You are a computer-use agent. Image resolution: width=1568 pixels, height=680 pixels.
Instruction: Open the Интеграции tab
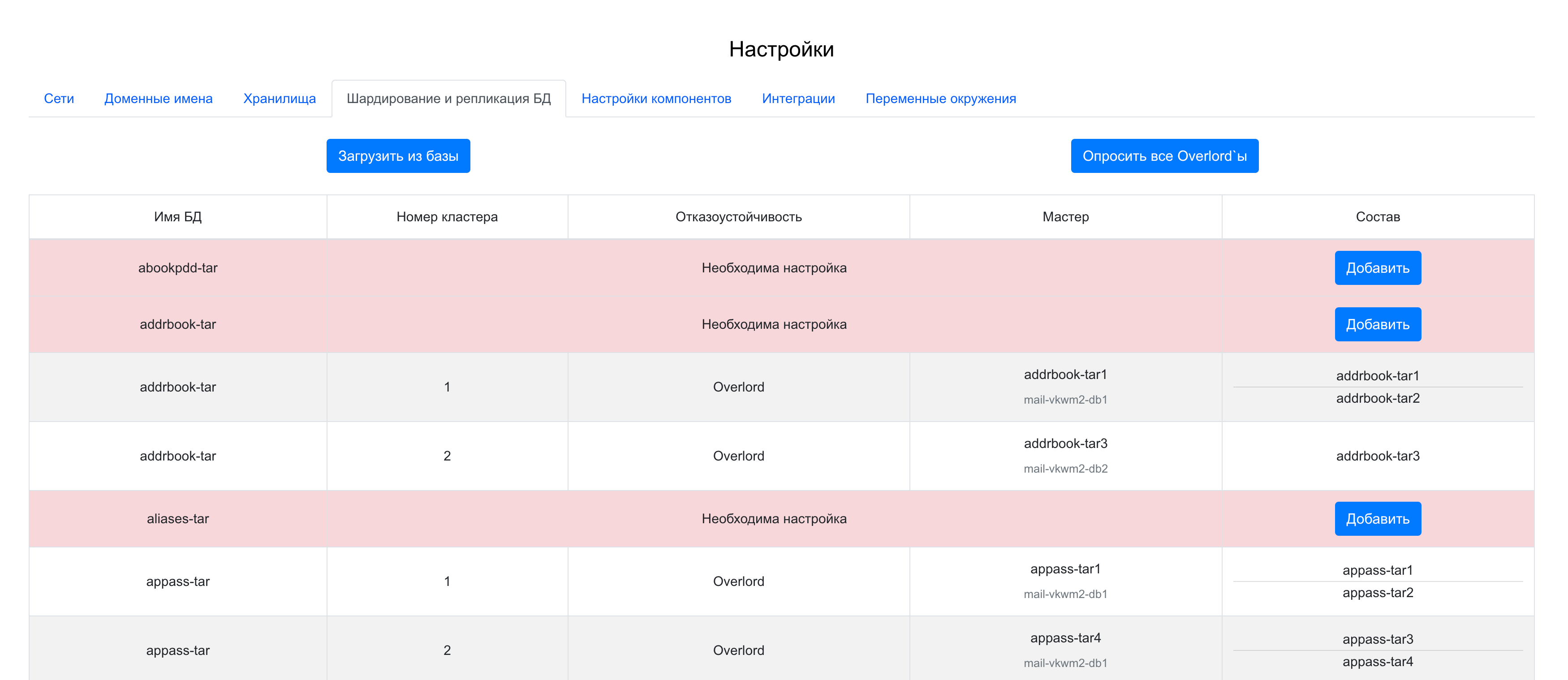798,99
